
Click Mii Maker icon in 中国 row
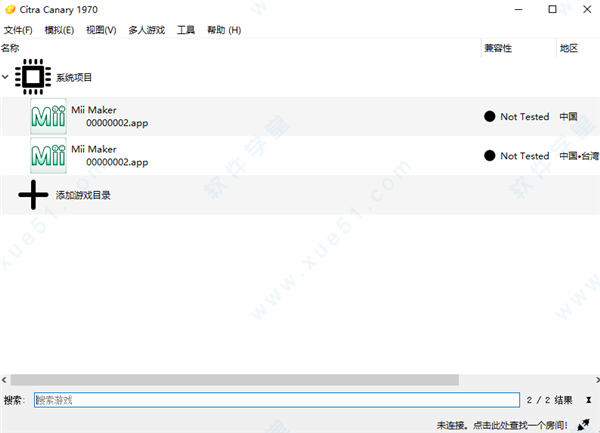pos(49,116)
